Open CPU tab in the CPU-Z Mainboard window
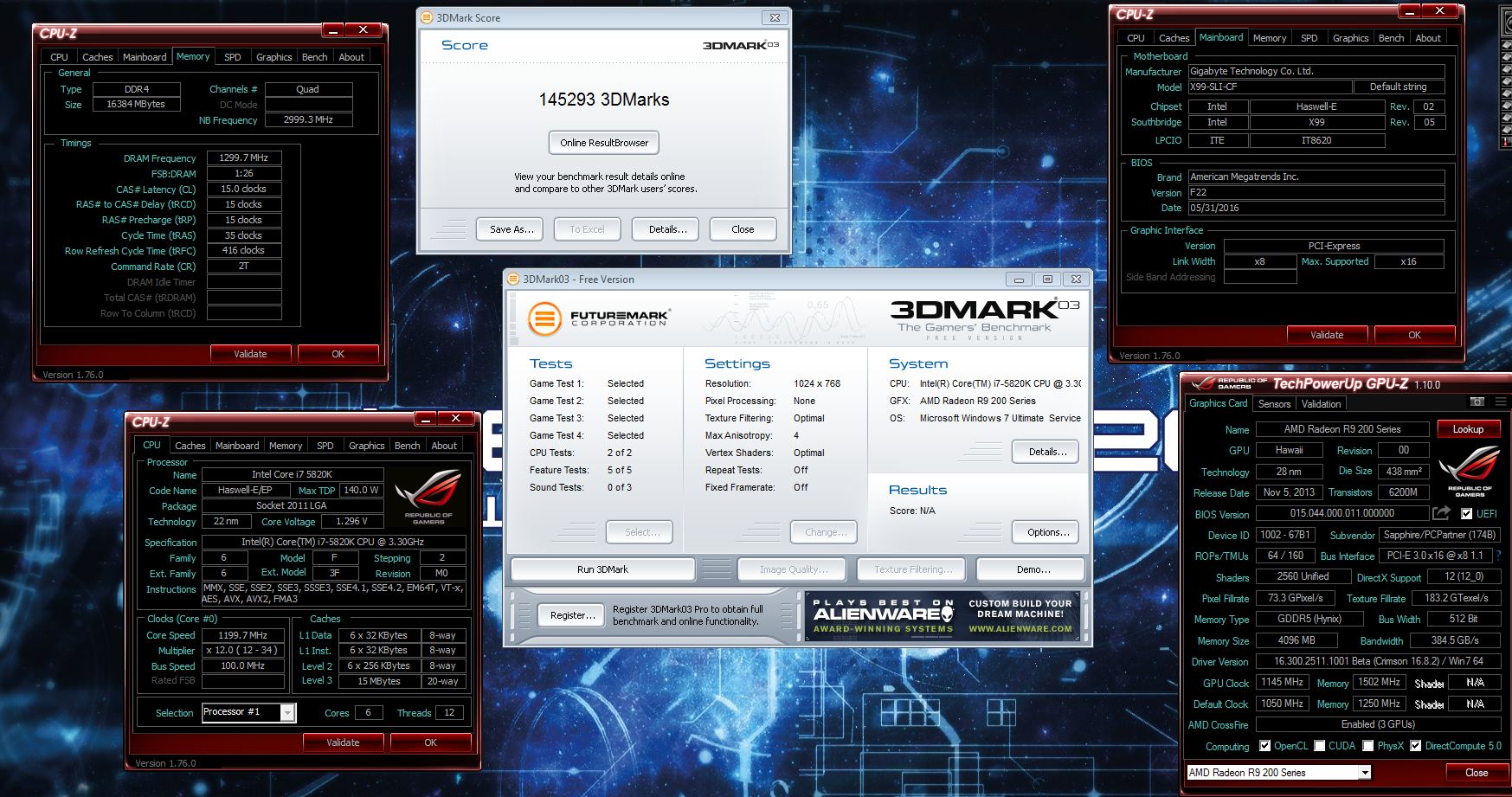Viewport: 1512px width, 797px height. point(1136,38)
